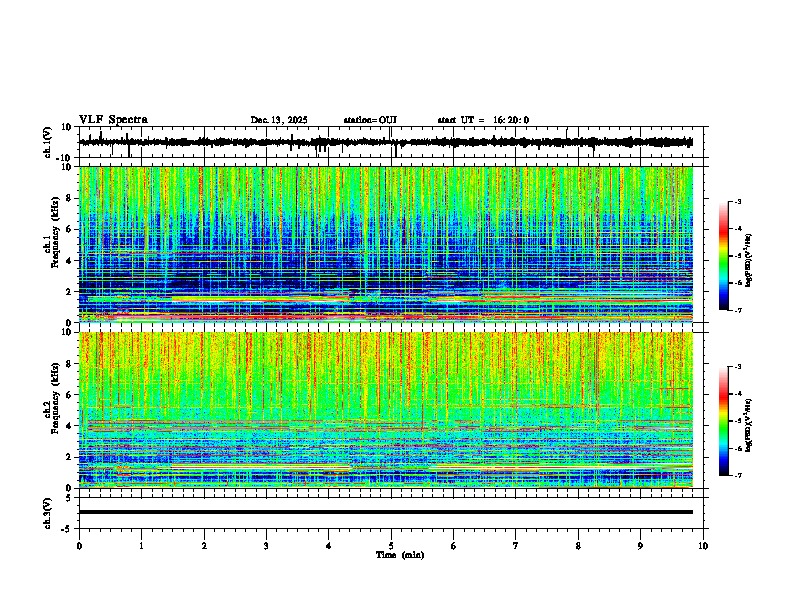Click the "-3" label on ch.1 color bar
Image resolution: width=792 pixels, height=612 pixels.
[x=738, y=202]
